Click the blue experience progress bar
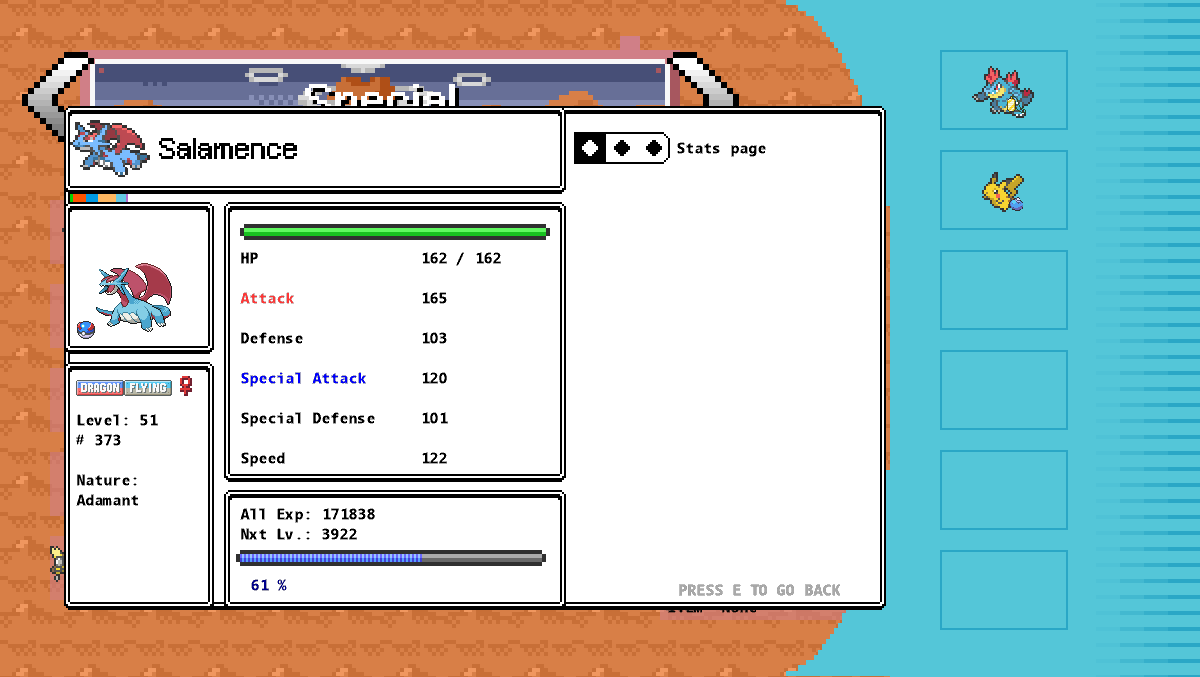Image resolution: width=1200 pixels, height=677 pixels. tap(391, 558)
